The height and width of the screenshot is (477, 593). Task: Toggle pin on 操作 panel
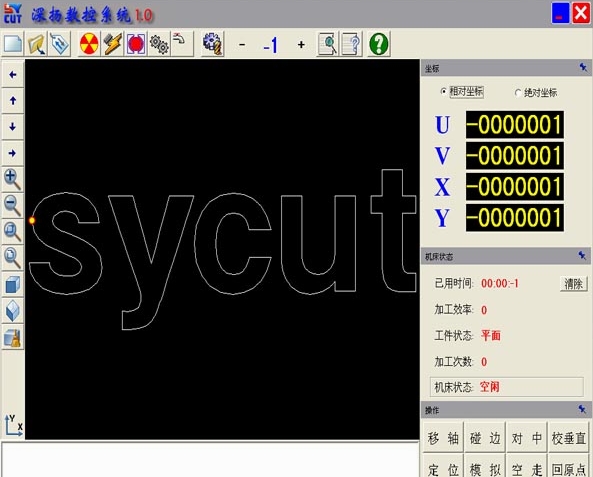pyautogui.click(x=582, y=409)
